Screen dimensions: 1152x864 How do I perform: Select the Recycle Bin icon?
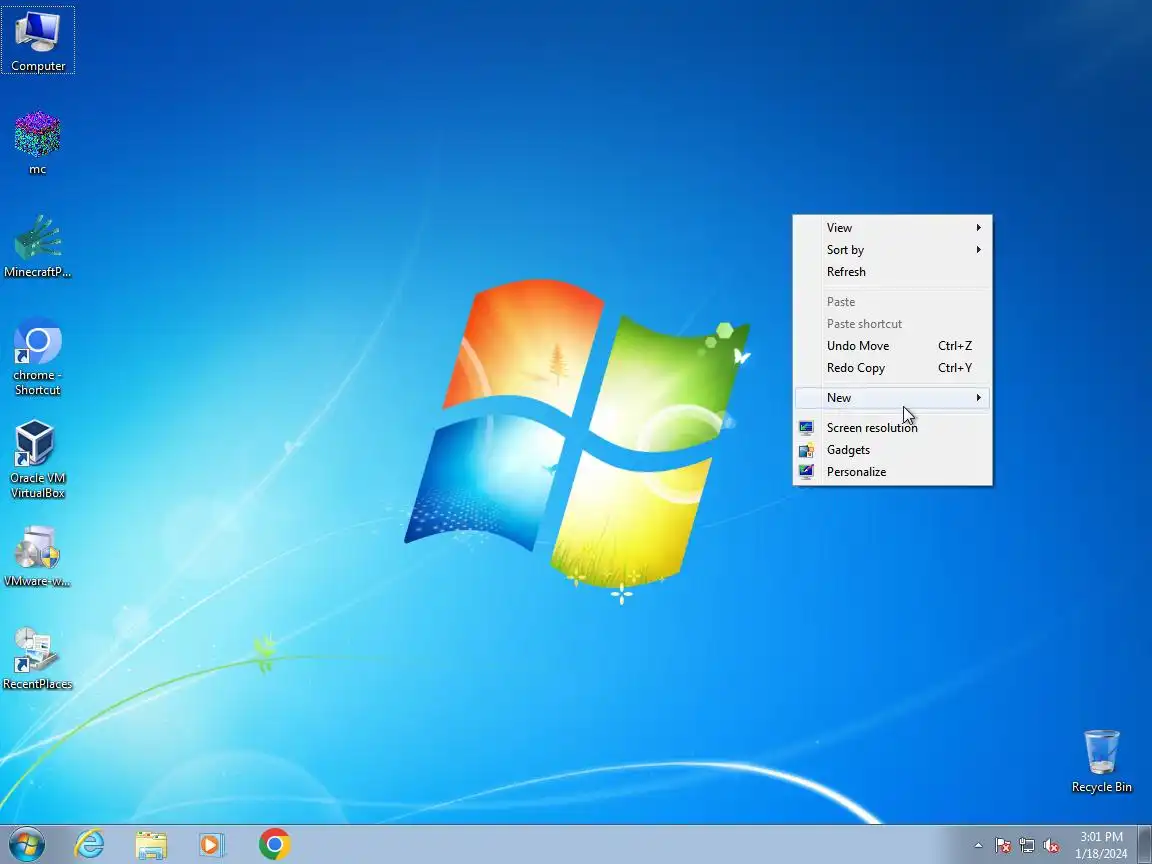point(1101,761)
